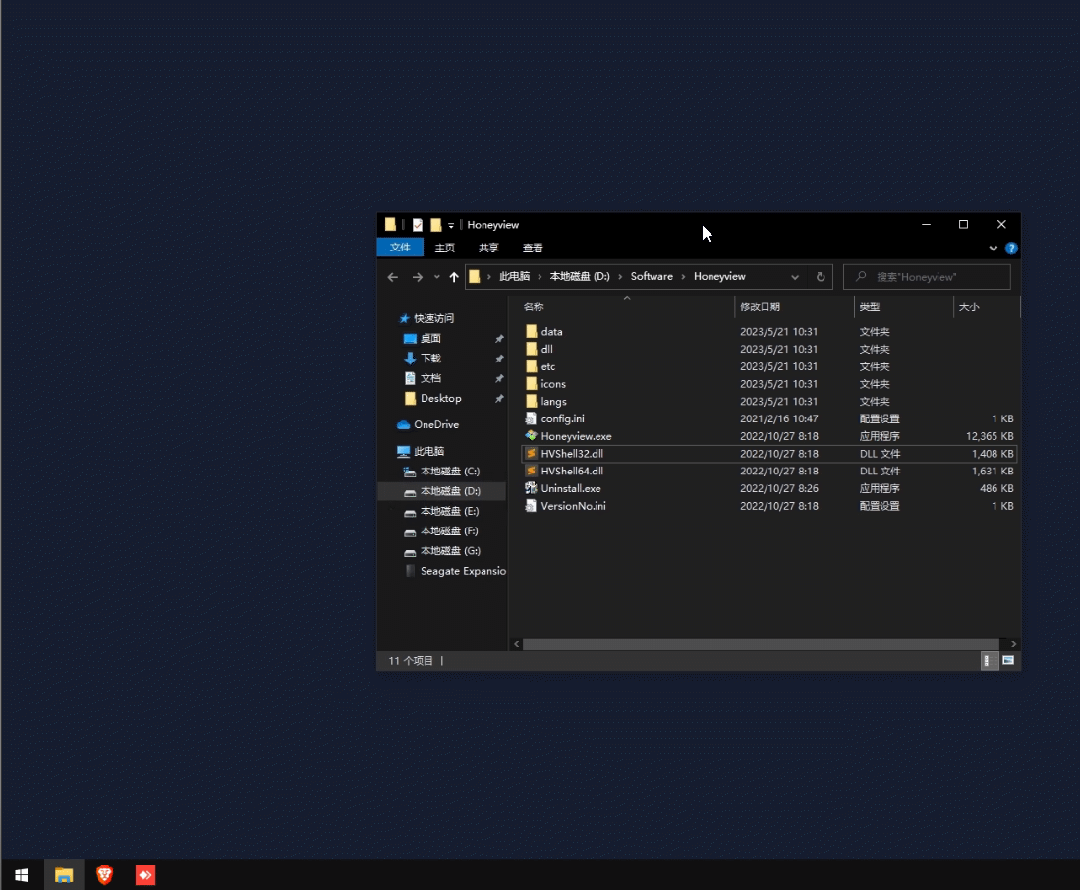The height and width of the screenshot is (890, 1080).
Task: Click New Folder quick access icon
Action: [435, 225]
